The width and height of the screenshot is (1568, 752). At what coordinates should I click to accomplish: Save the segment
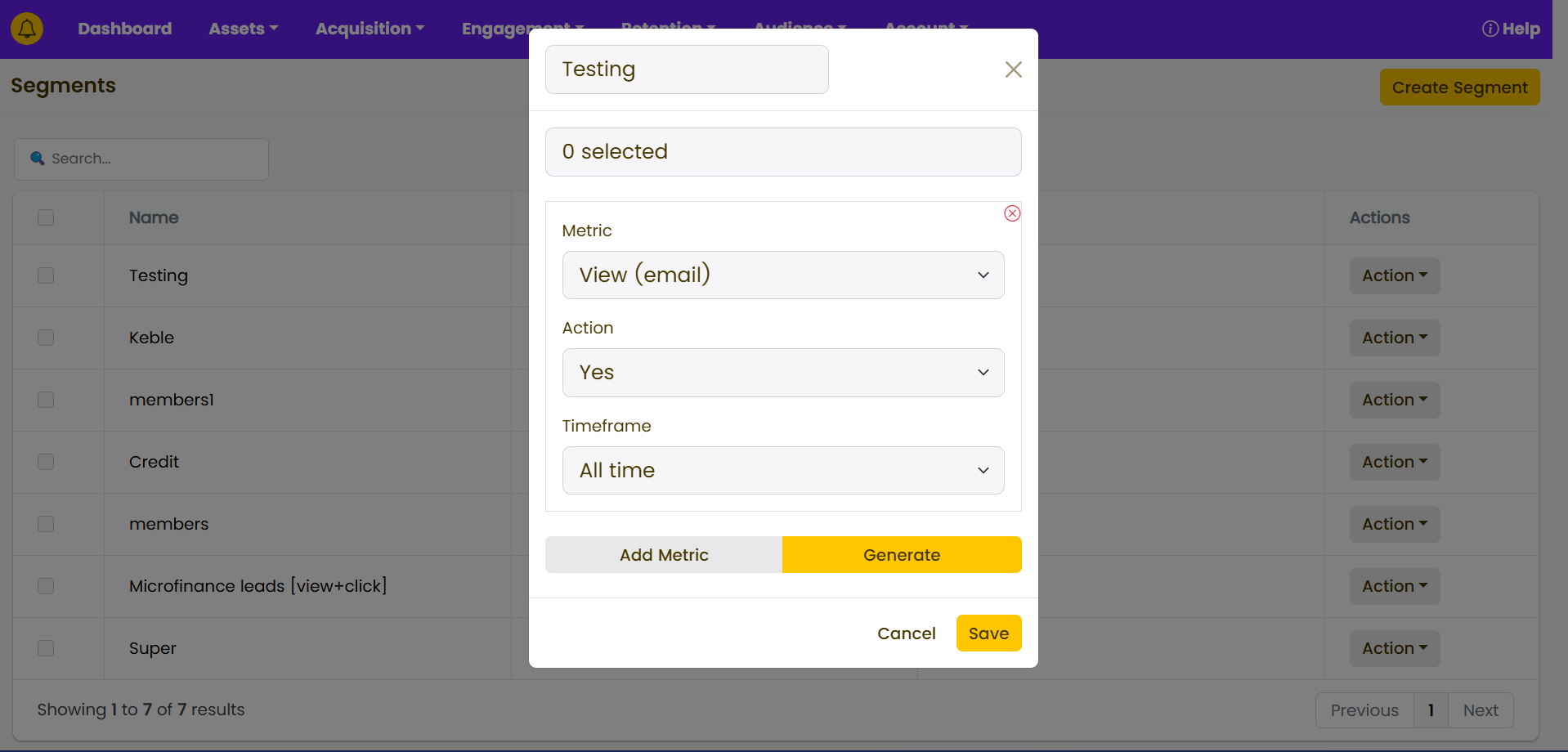[988, 633]
